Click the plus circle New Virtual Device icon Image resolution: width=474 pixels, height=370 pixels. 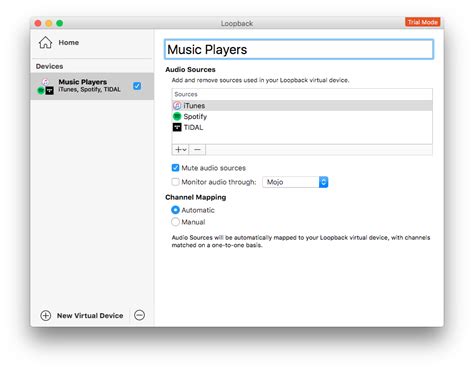[46, 315]
